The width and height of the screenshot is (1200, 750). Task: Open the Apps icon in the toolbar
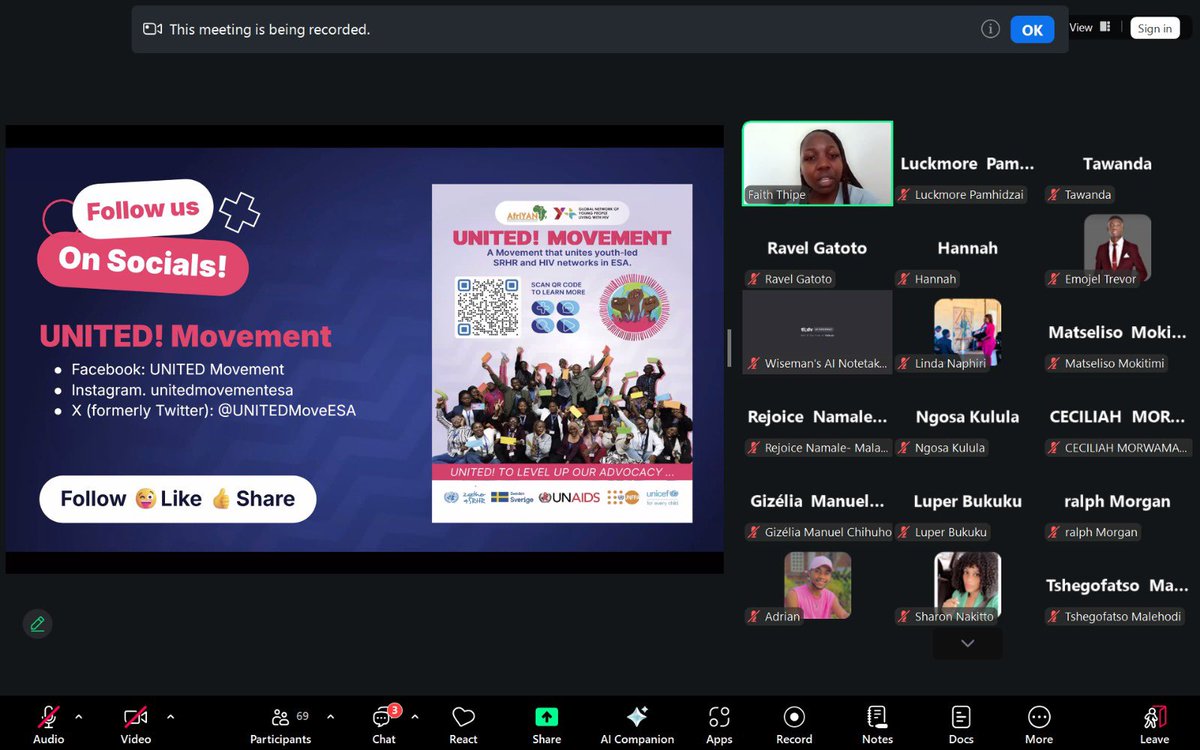coord(718,722)
